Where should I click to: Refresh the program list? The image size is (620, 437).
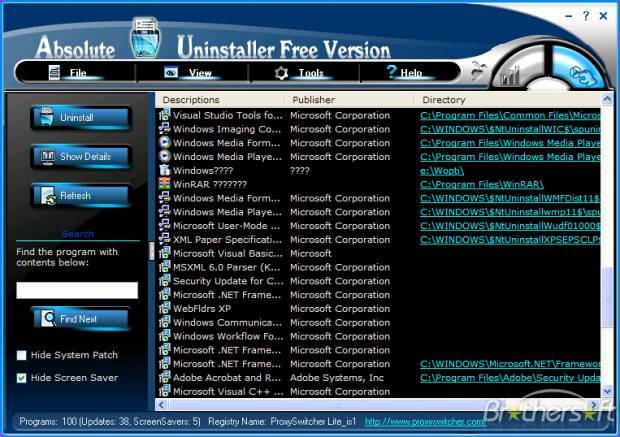tap(80, 196)
